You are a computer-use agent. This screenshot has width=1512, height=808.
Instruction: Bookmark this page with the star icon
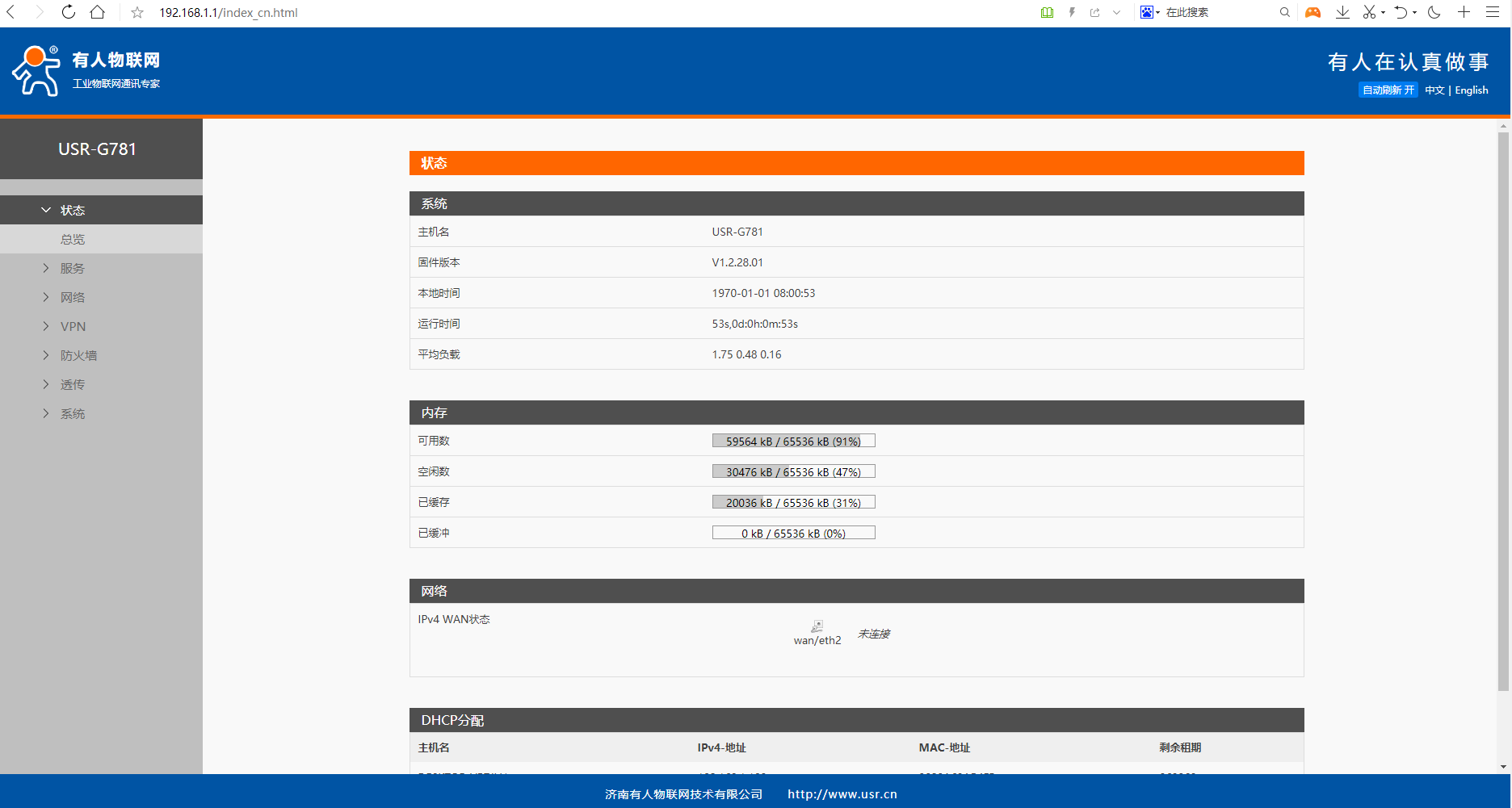click(137, 13)
